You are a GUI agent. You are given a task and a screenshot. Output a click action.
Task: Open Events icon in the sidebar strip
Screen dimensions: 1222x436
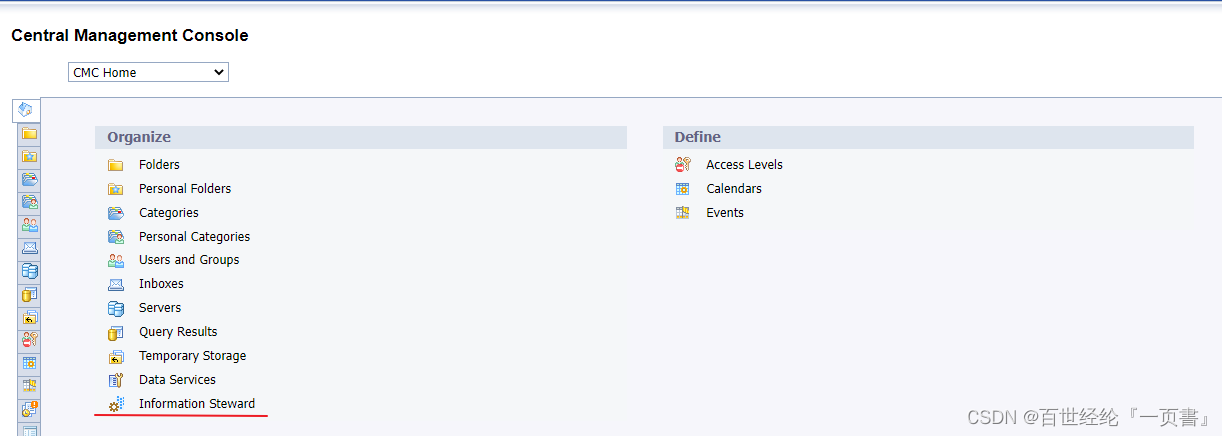pyautogui.click(x=30, y=386)
